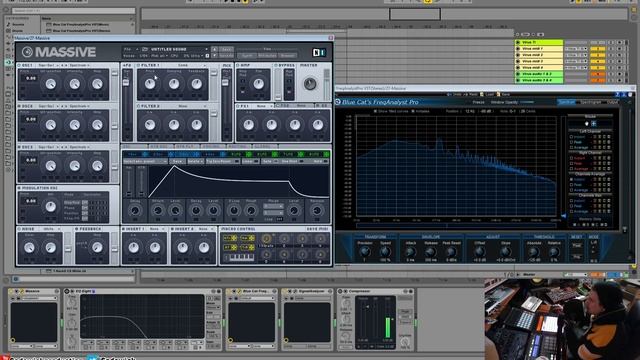Select zoom mouse mode in FreqAnalyst

593,124
